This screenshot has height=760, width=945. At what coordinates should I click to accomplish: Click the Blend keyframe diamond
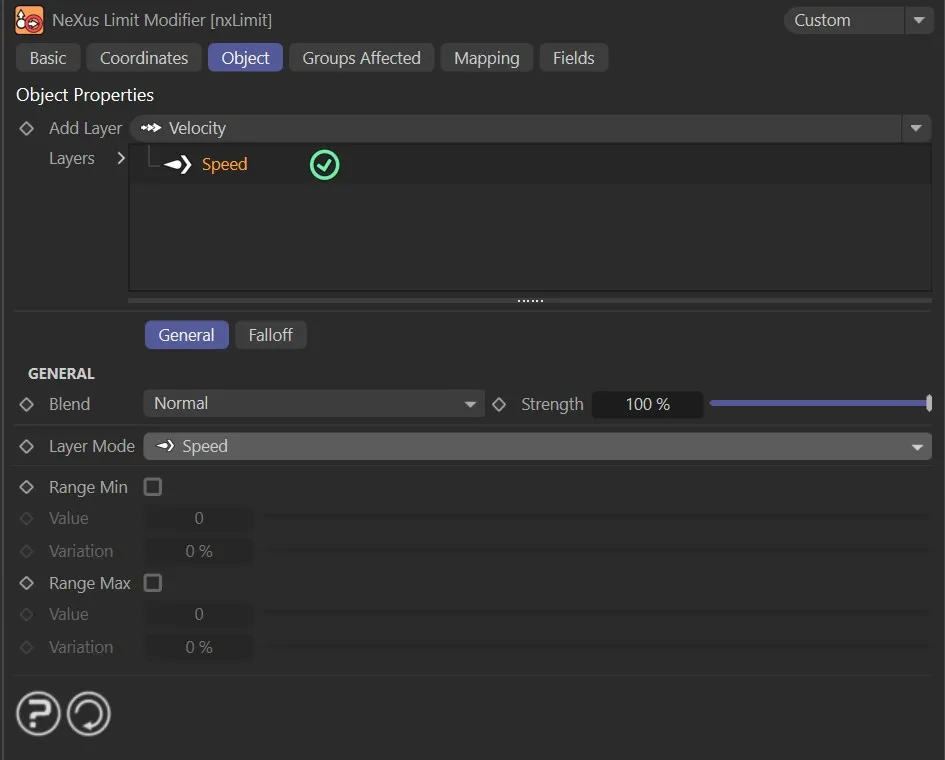pyautogui.click(x=27, y=405)
